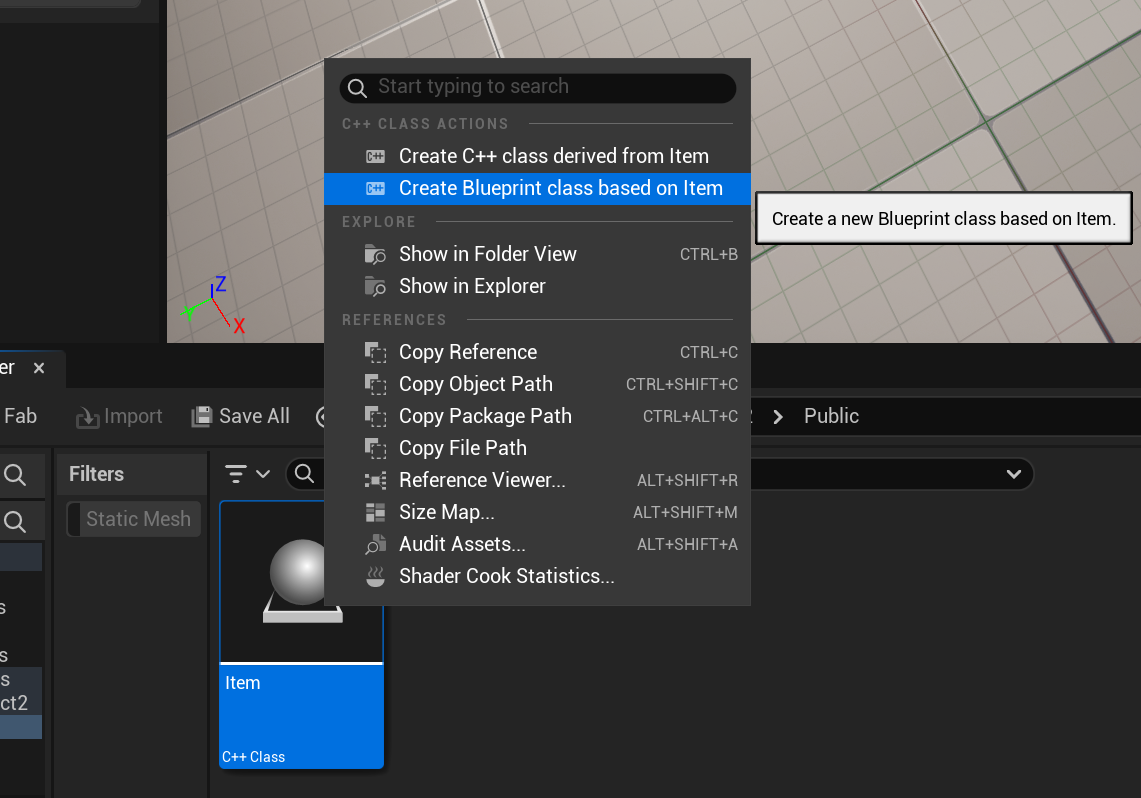The image size is (1141, 798).
Task: Click the copy icon beside Copy Object Path
Action: click(x=375, y=384)
